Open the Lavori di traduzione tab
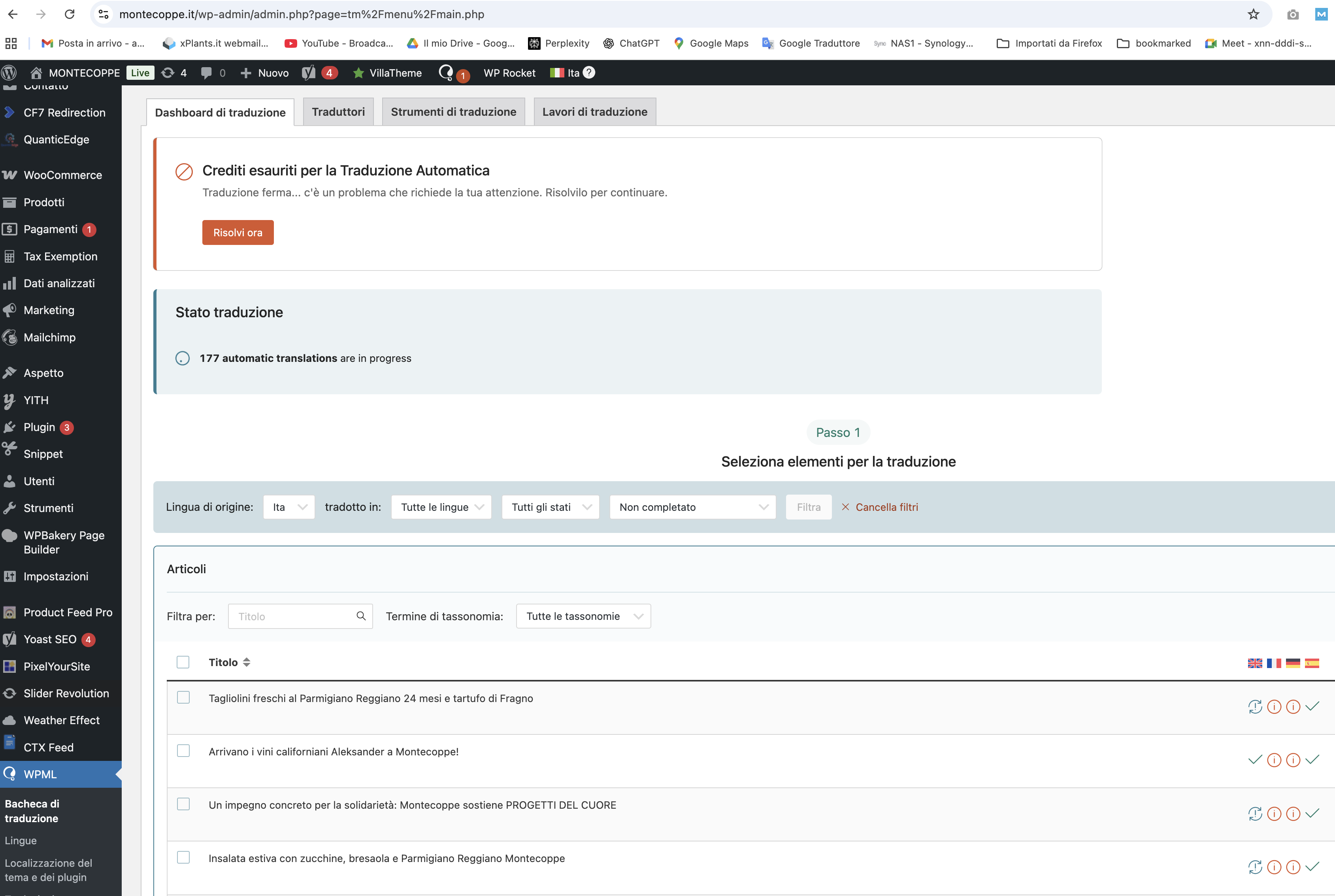The height and width of the screenshot is (896, 1335). pos(594,111)
